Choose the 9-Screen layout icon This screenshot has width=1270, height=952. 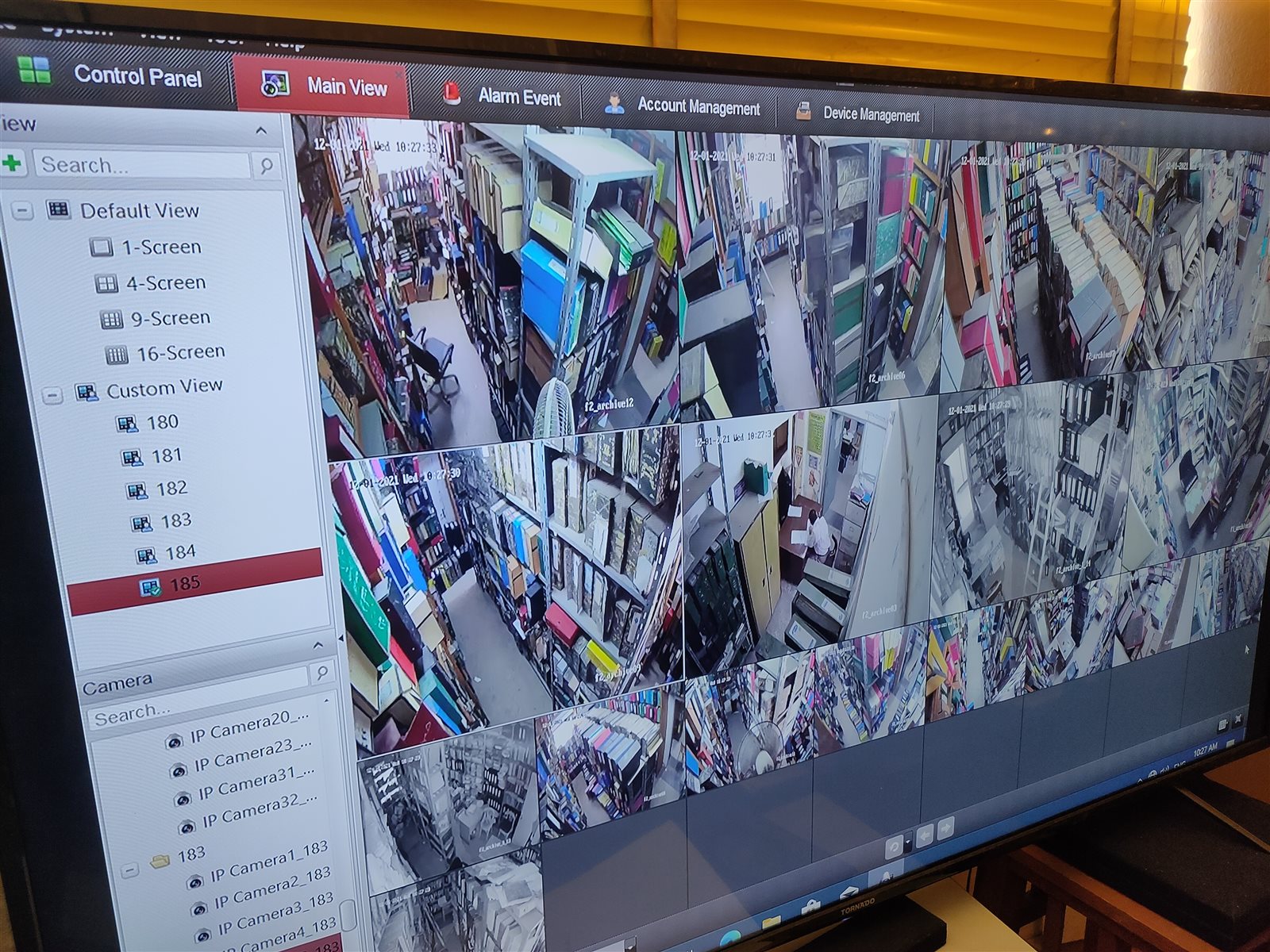click(x=111, y=319)
